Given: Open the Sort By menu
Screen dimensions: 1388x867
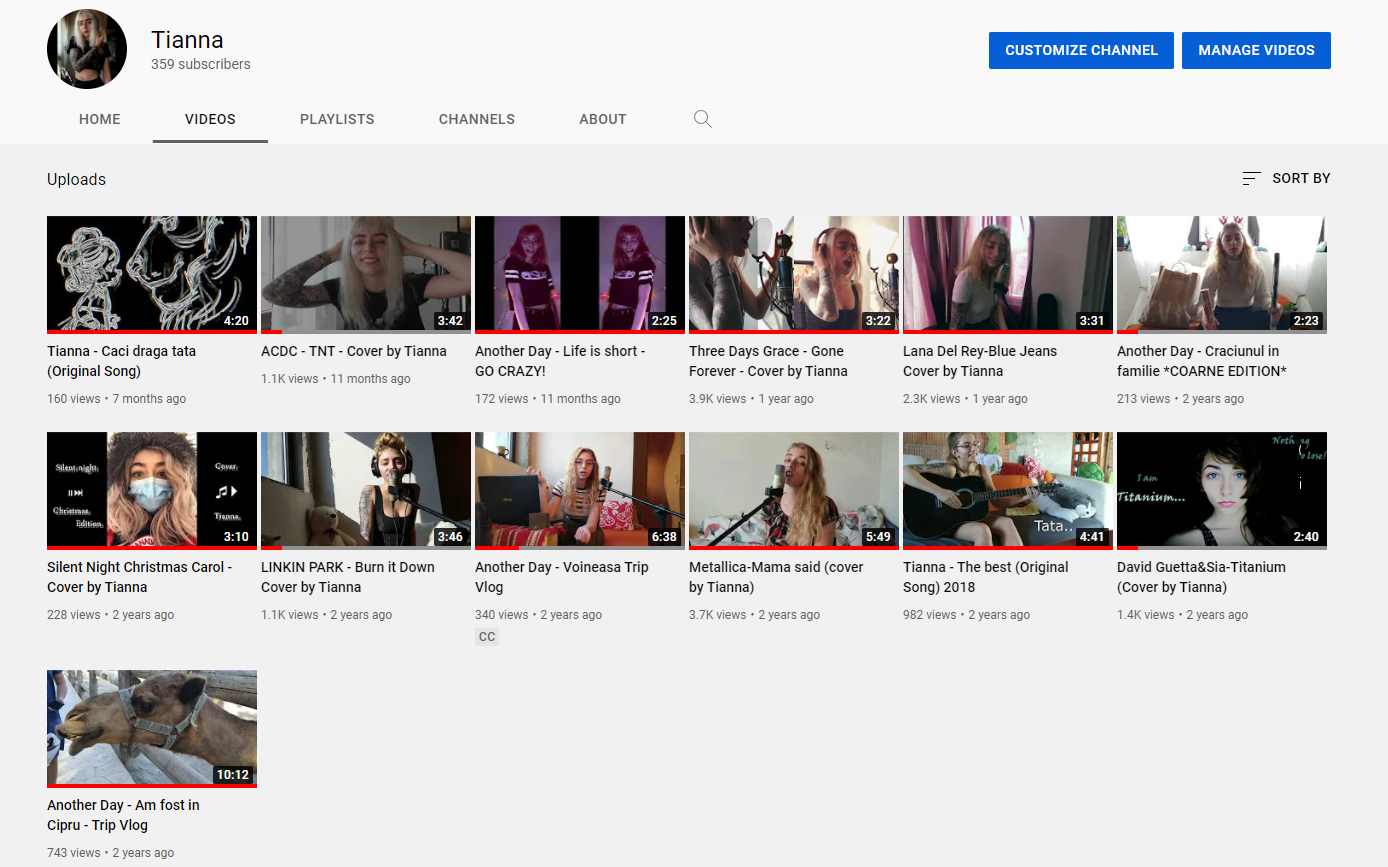Looking at the screenshot, I should 1286,178.
